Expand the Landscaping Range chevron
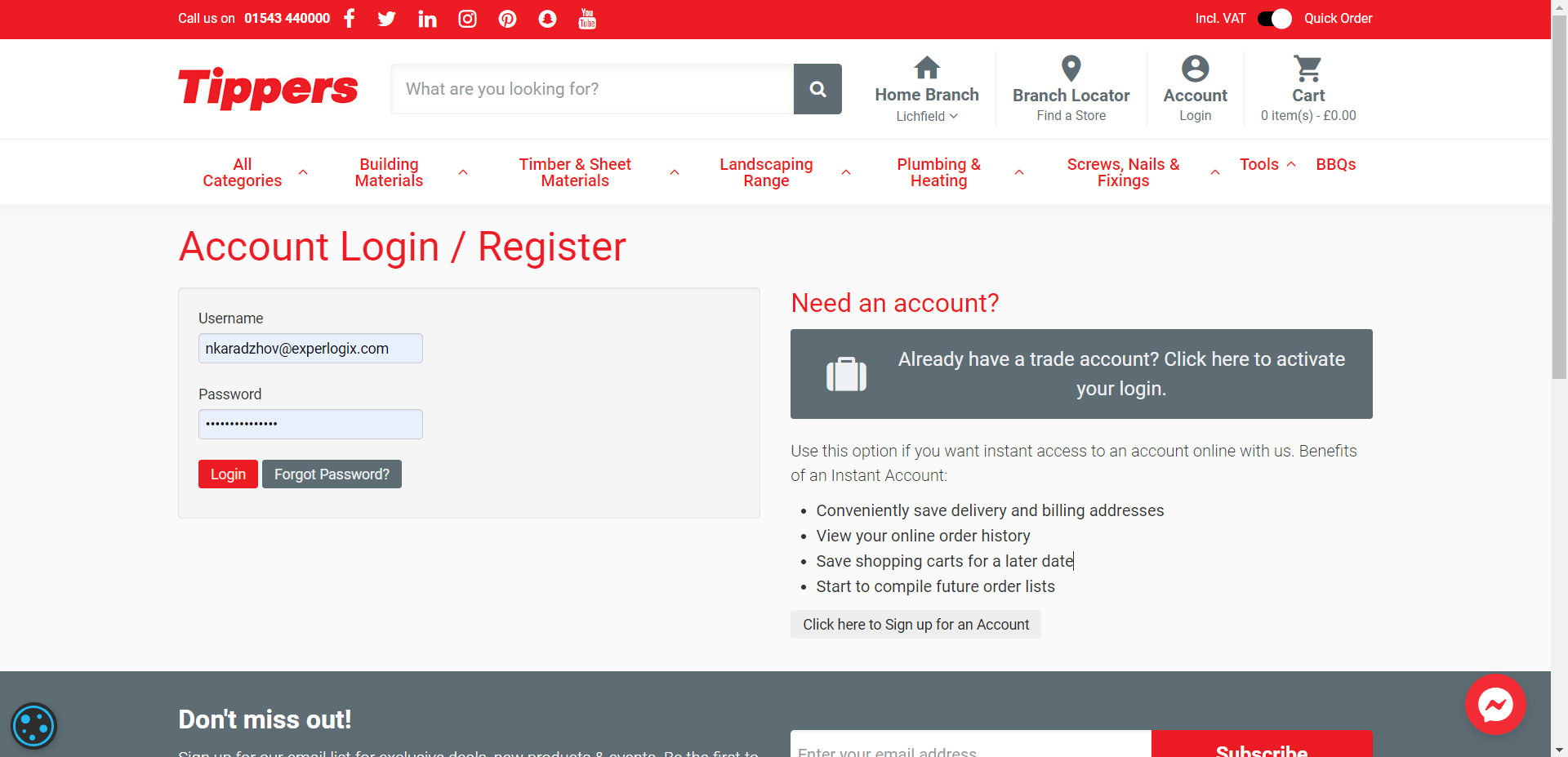 [x=846, y=172]
